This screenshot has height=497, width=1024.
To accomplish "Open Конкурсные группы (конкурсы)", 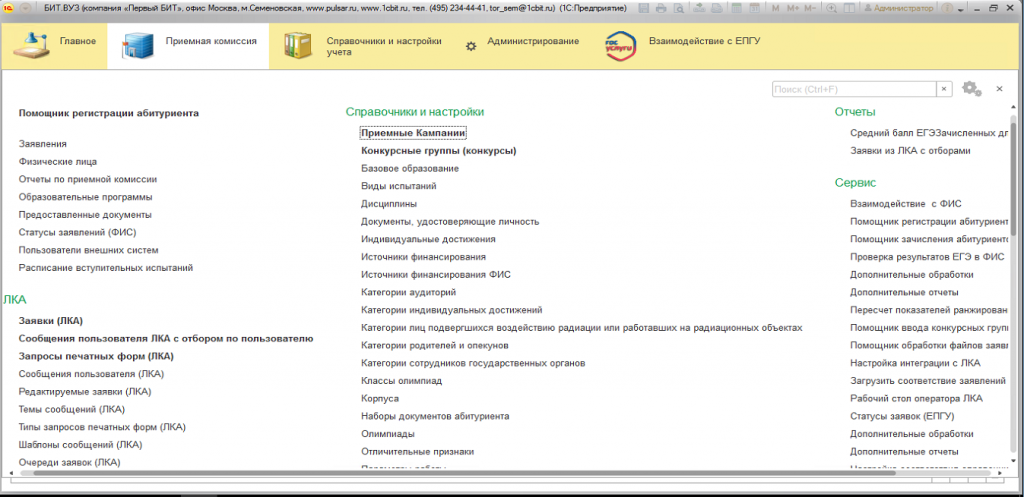I will click(x=439, y=150).
